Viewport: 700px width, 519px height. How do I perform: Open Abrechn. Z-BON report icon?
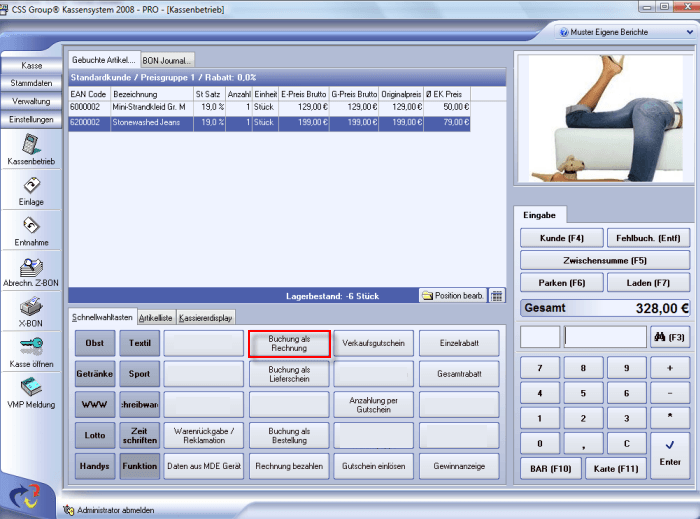click(31, 267)
